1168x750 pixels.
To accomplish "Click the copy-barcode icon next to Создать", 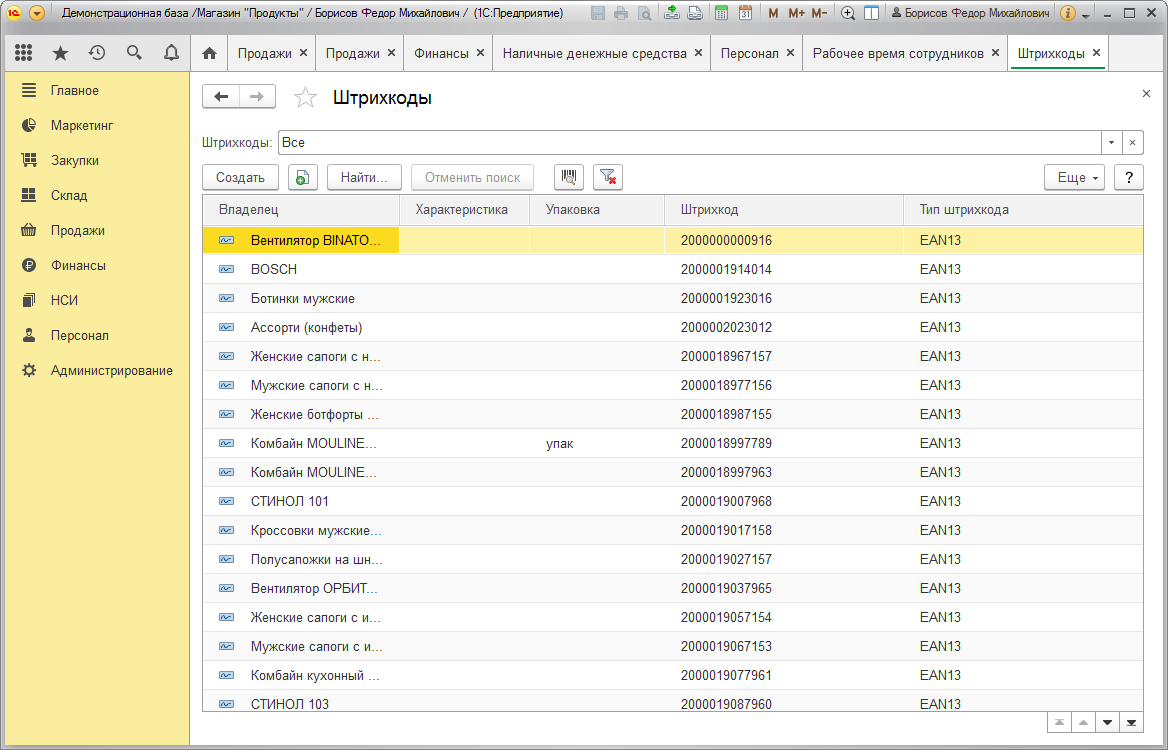I will pyautogui.click(x=302, y=177).
